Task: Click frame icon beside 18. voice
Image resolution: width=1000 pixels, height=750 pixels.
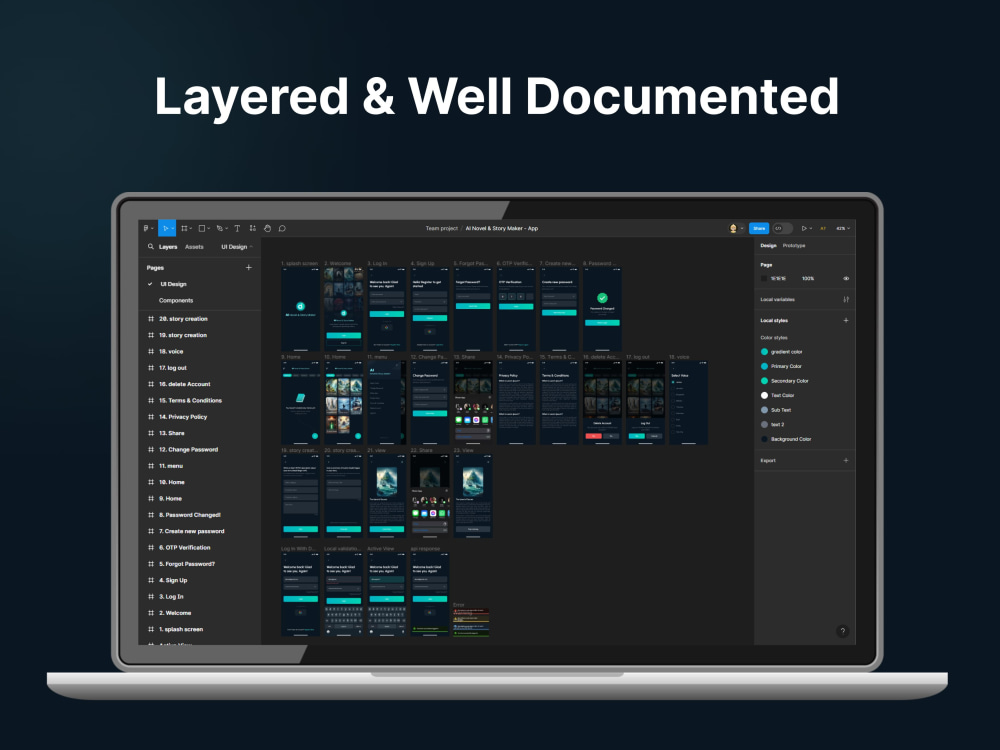Action: (x=151, y=351)
